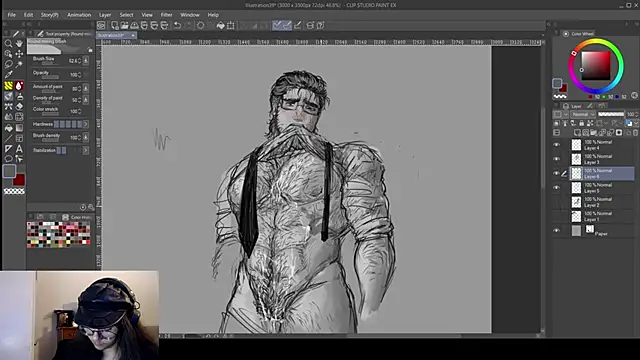Image resolution: width=640 pixels, height=360 pixels.
Task: Open the File menu
Action: [11, 15]
